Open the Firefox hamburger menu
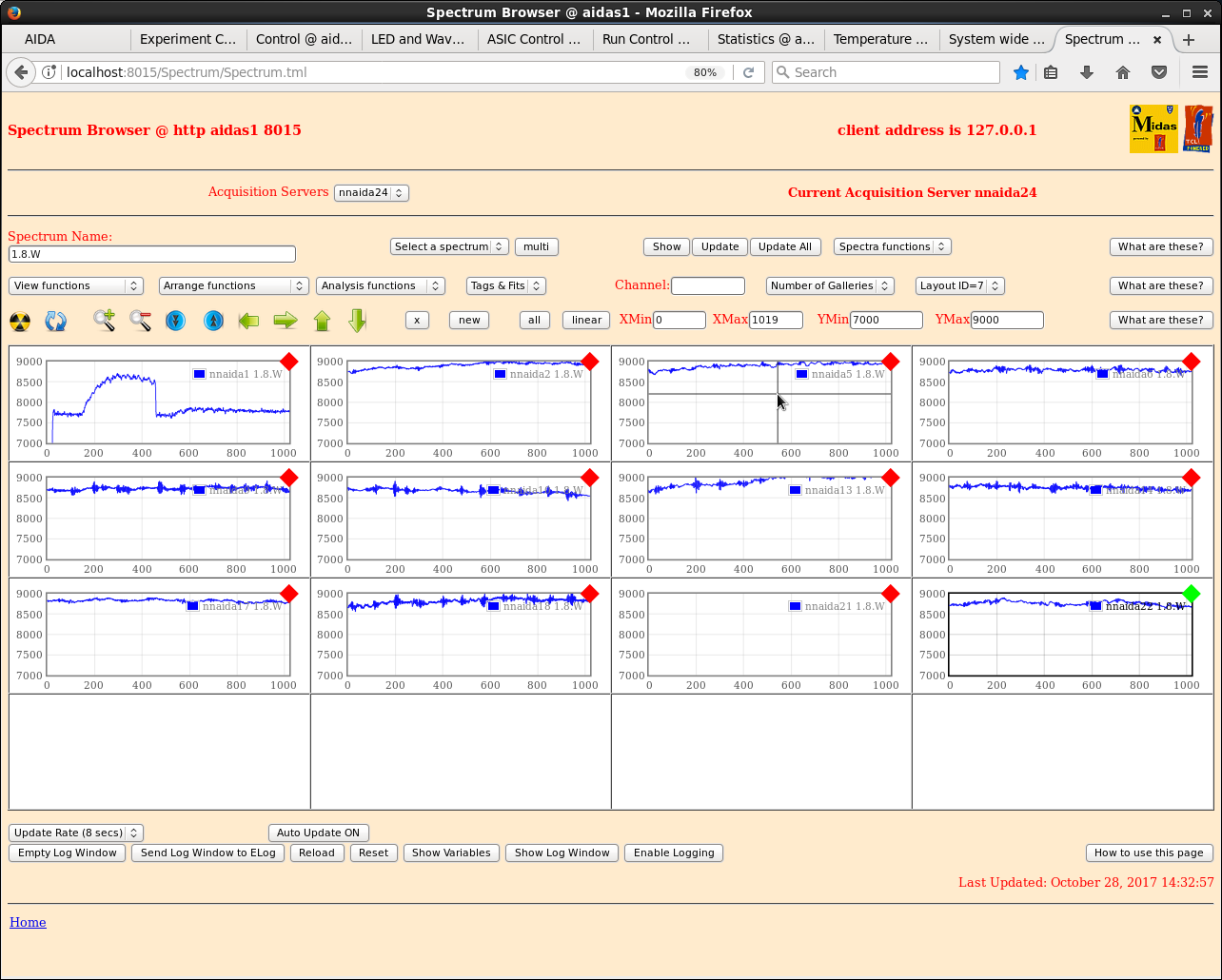This screenshot has height=980, width=1222. (x=1200, y=72)
